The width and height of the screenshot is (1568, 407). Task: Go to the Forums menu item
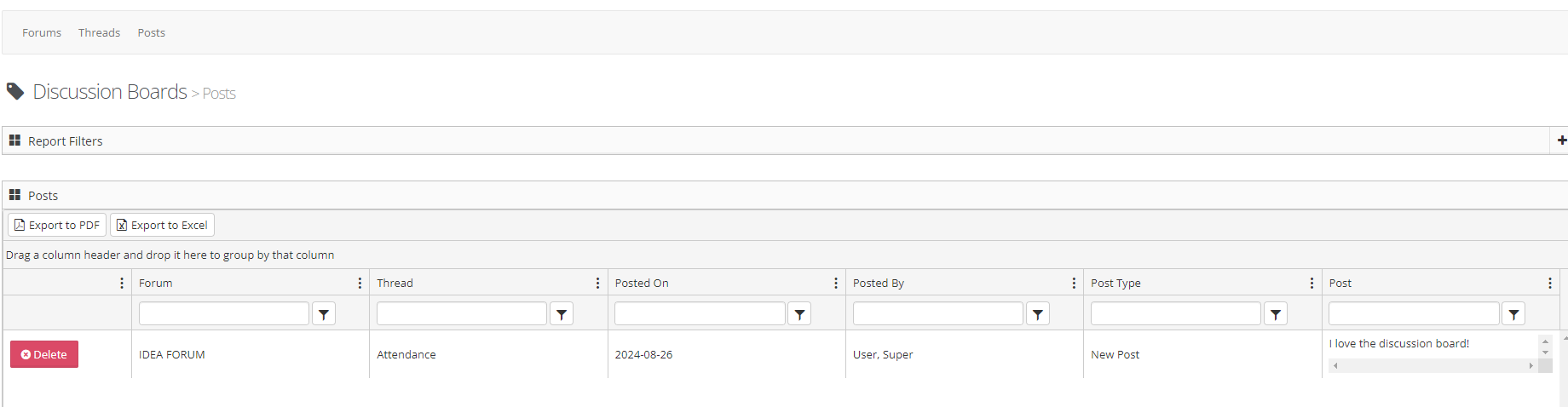(42, 33)
